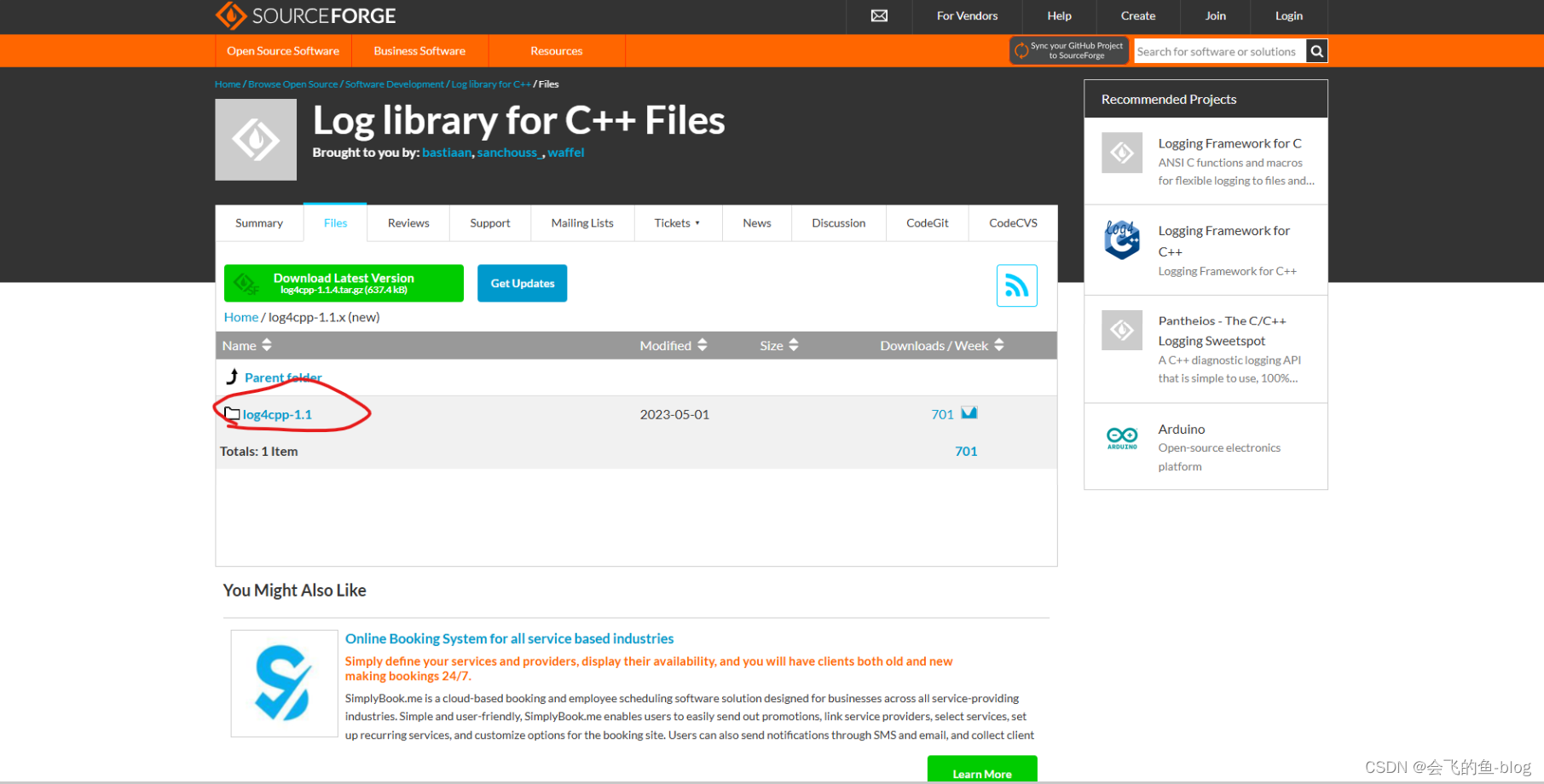
Task: Click Download Latest Version button
Action: pyautogui.click(x=344, y=283)
